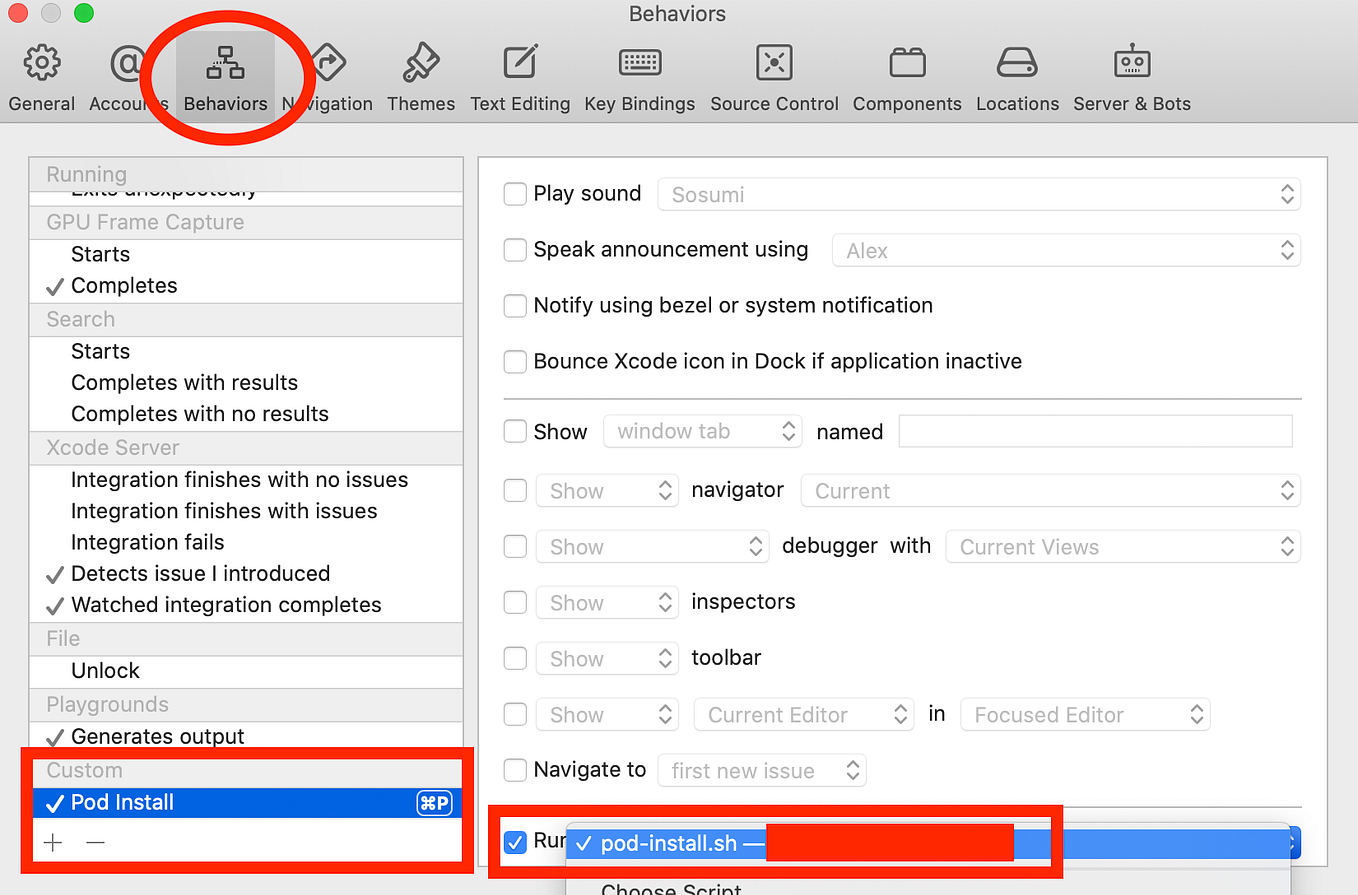This screenshot has height=895, width=1358.
Task: Open the Key Bindings preferences pane
Action: pos(639,75)
